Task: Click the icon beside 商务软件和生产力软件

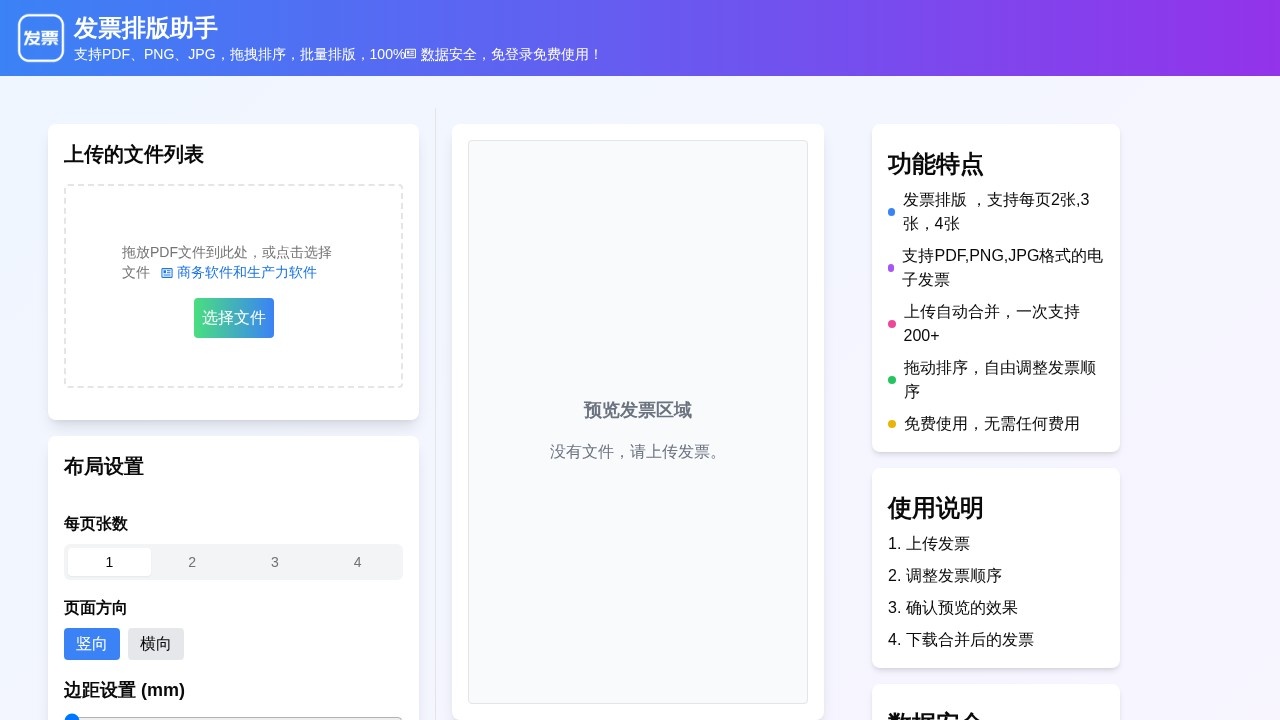Action: [x=167, y=273]
